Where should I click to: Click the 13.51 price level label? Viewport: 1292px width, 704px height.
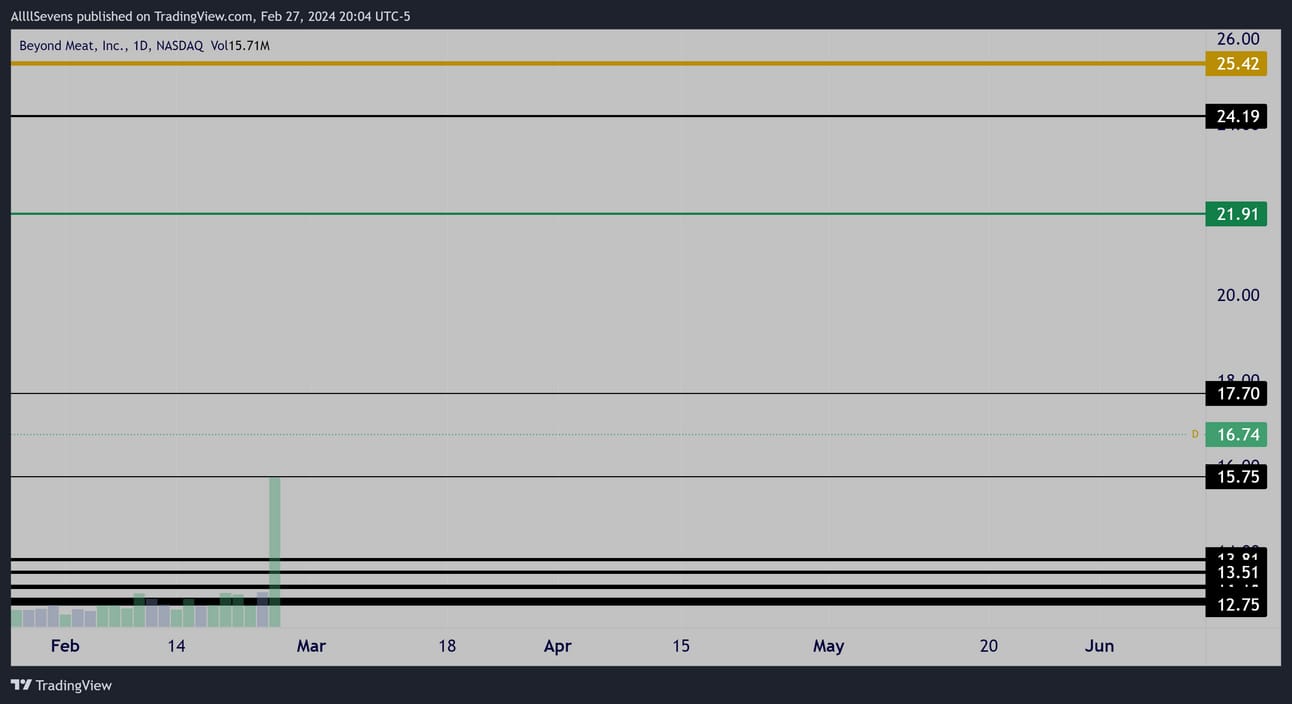coord(1237,573)
